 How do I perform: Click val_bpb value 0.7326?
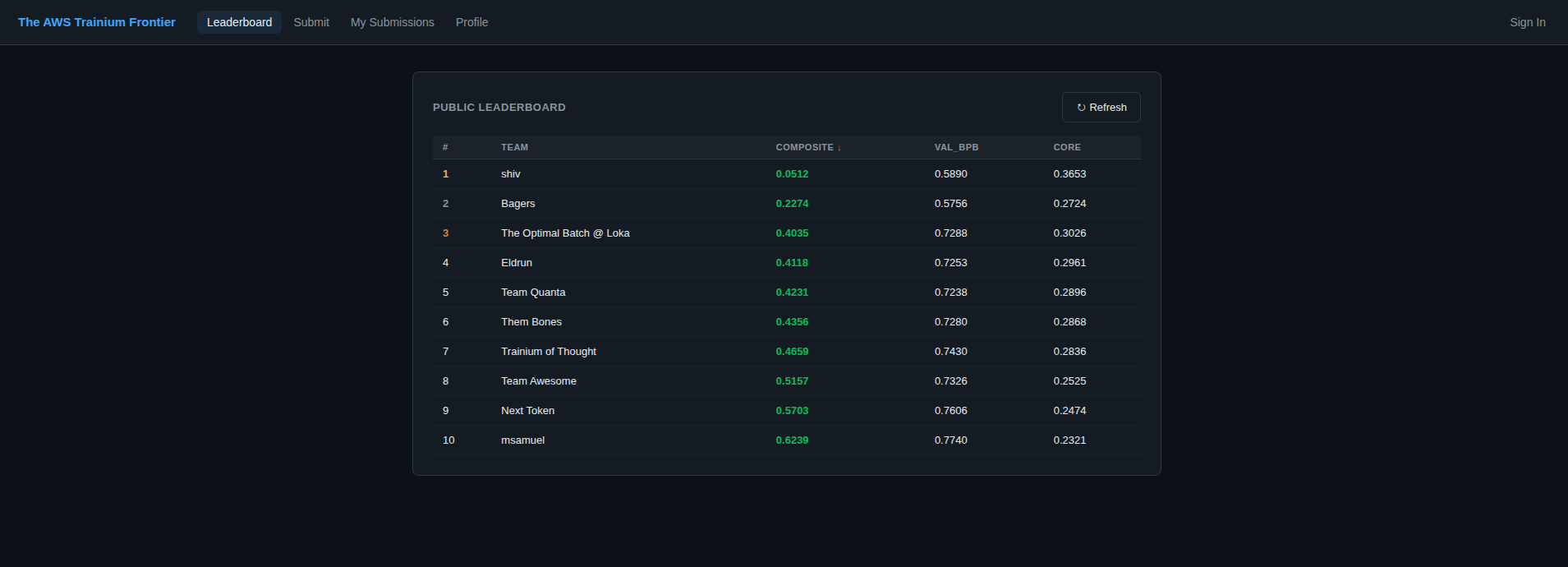coord(951,381)
